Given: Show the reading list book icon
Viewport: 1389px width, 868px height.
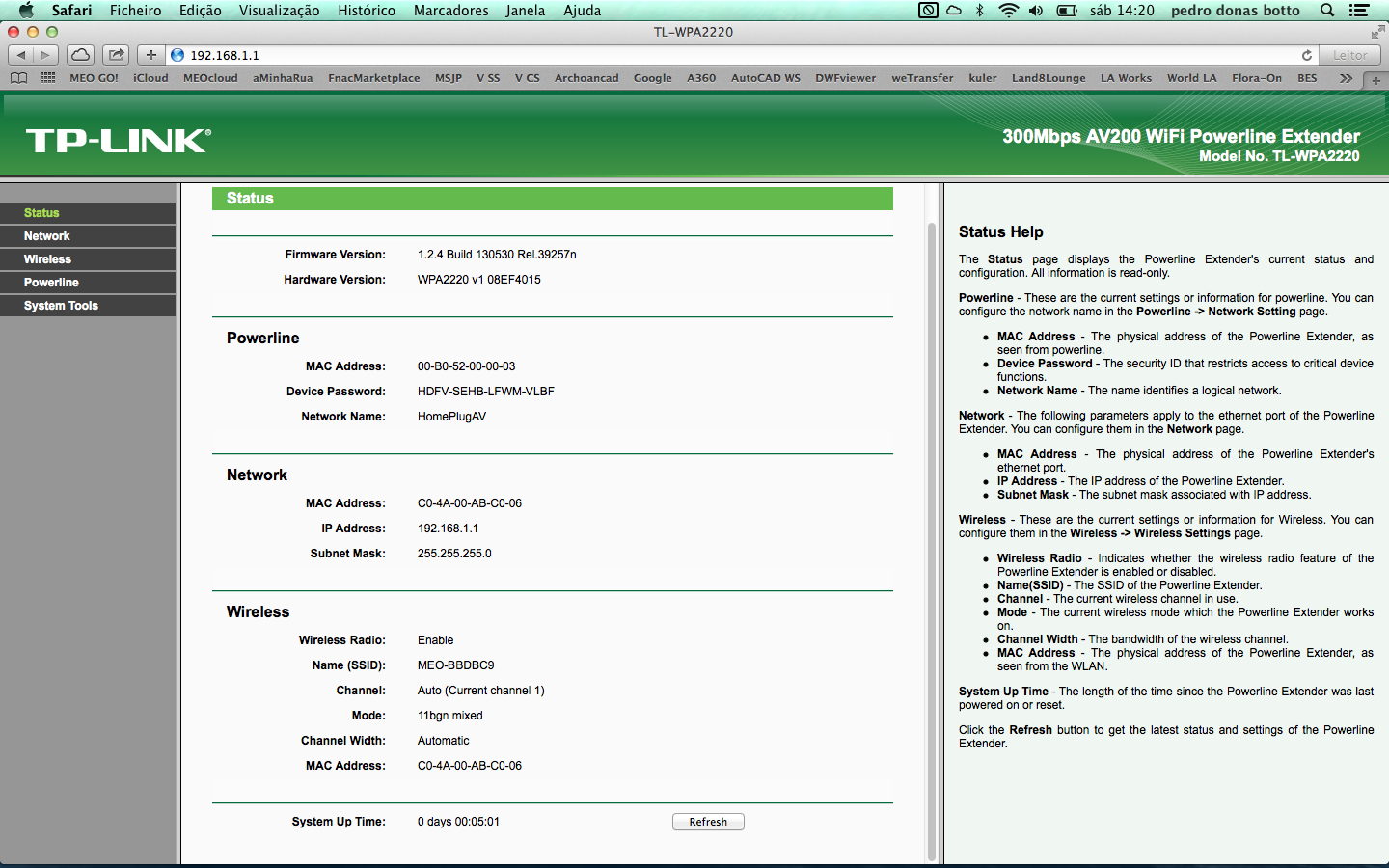Looking at the screenshot, I should (x=18, y=78).
